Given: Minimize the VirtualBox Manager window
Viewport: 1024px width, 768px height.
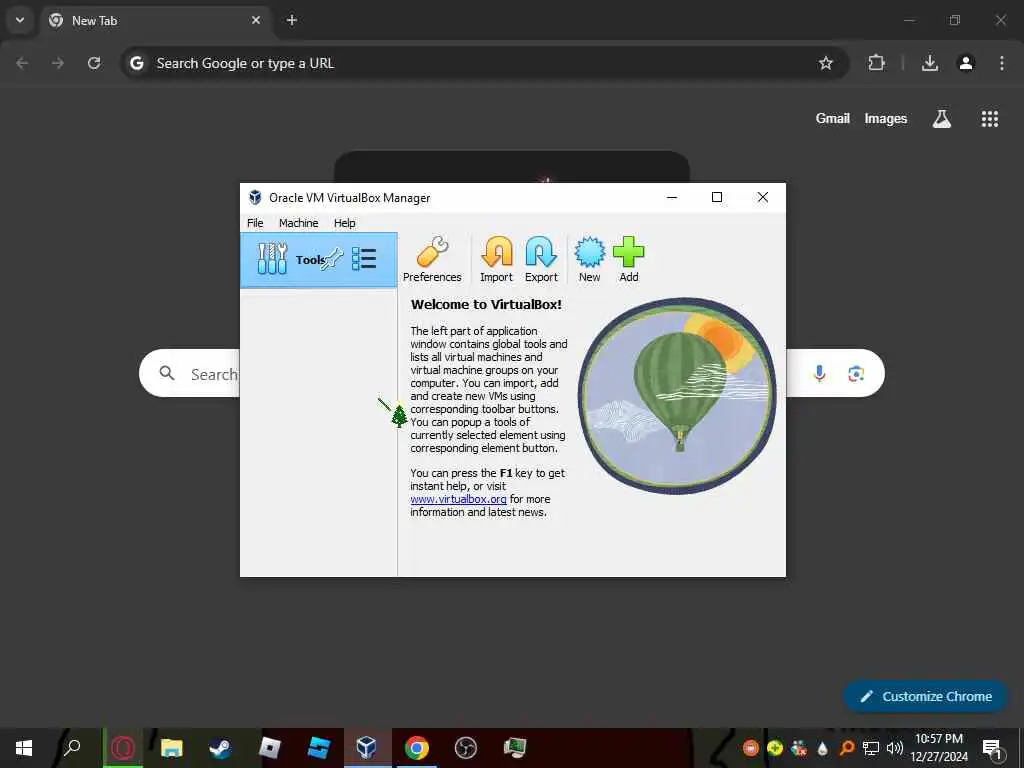Looking at the screenshot, I should (x=672, y=197).
